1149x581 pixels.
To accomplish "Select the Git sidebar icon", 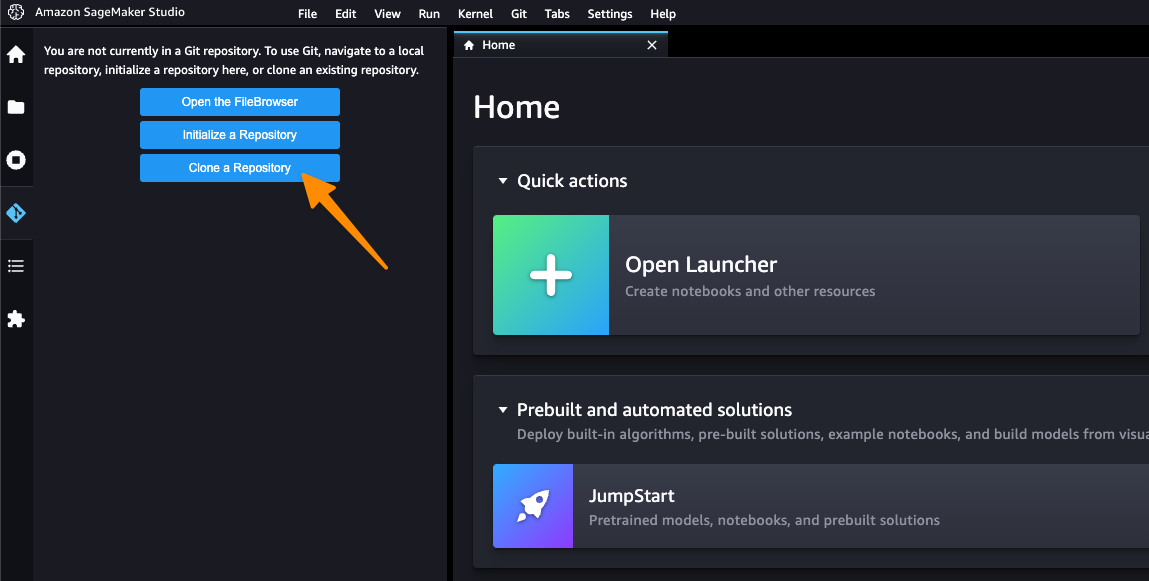I will click(x=16, y=213).
